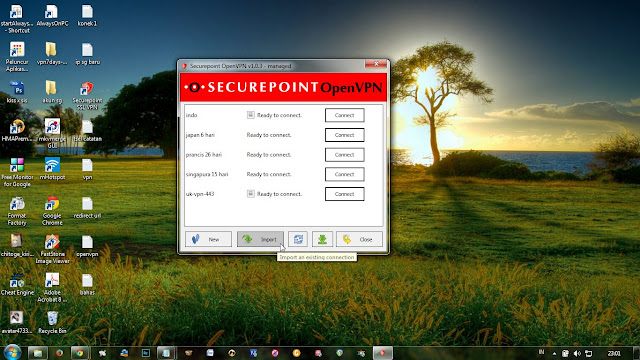This screenshot has width=640, height=360.
Task: Close the Securepoint OpenVPN window
Action: coord(376,64)
